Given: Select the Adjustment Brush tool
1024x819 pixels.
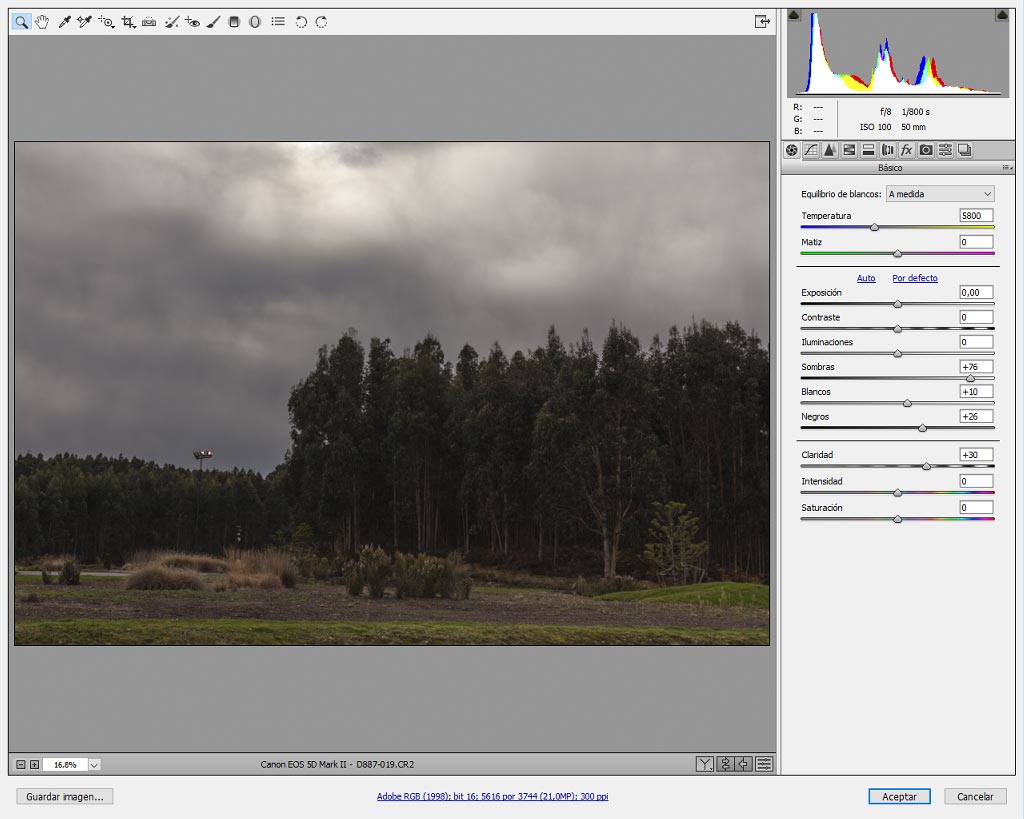Looking at the screenshot, I should tap(214, 22).
